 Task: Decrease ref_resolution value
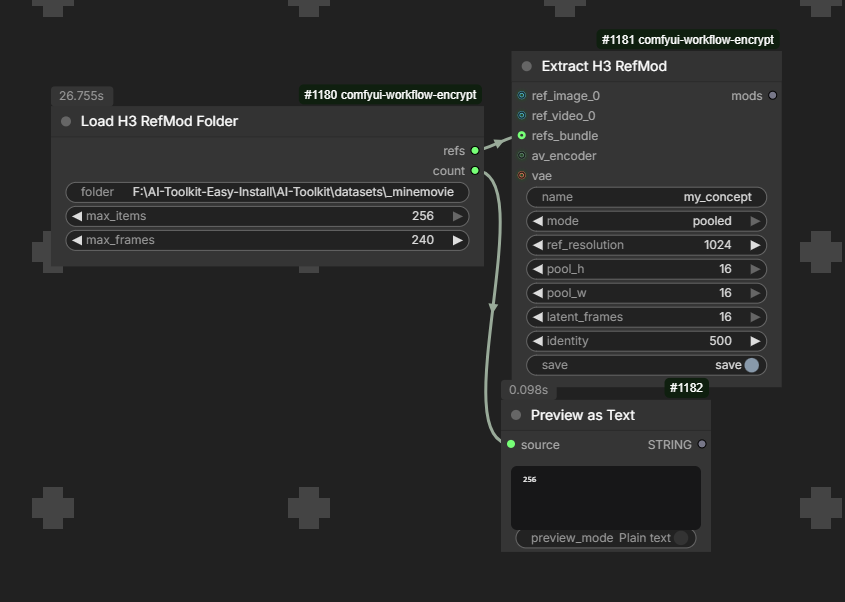tap(538, 245)
